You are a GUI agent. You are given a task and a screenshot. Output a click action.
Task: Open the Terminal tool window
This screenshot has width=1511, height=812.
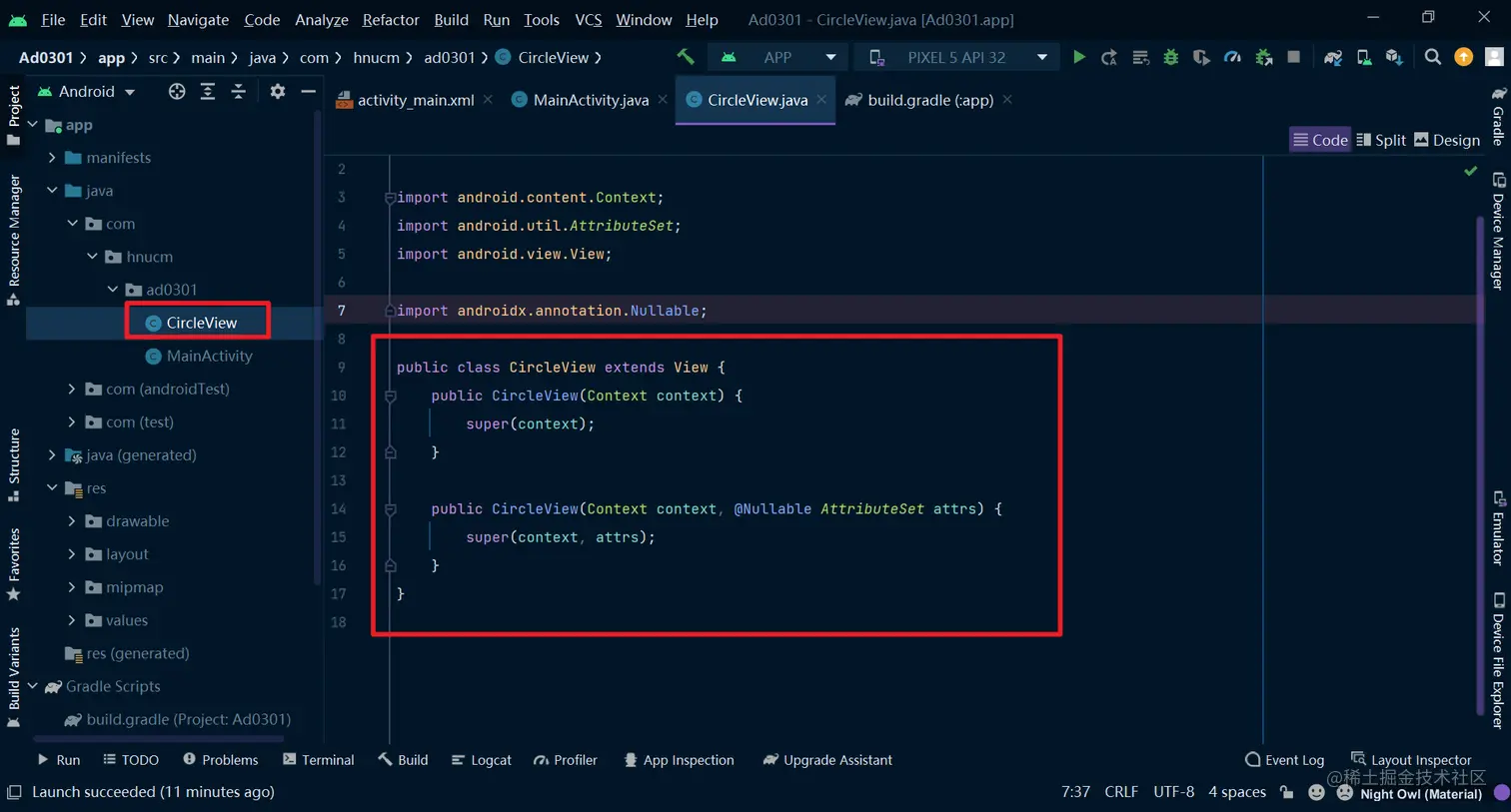pos(319,760)
